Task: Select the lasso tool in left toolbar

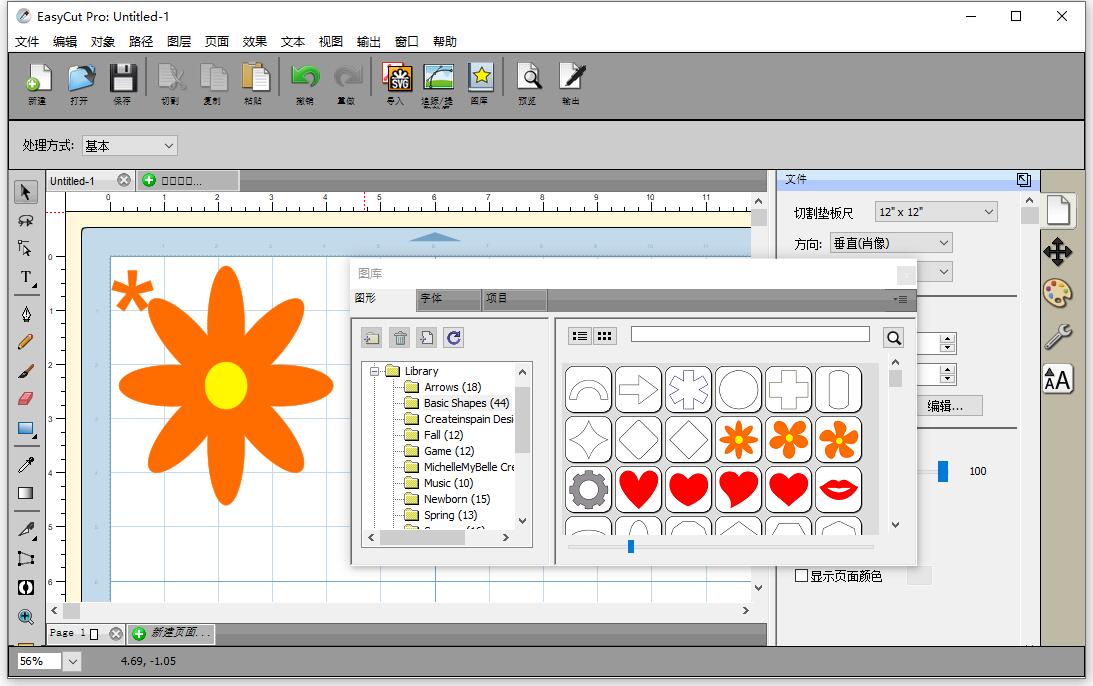Action: click(x=26, y=220)
